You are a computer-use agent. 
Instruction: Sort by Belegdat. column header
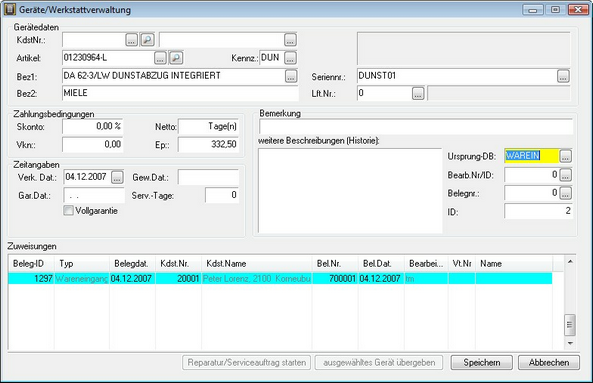133,264
